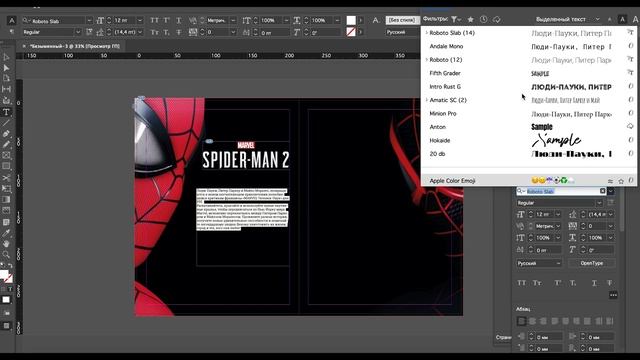Expand the Amatic SC (2) font family
This screenshot has width=640, height=360.
click(x=427, y=100)
